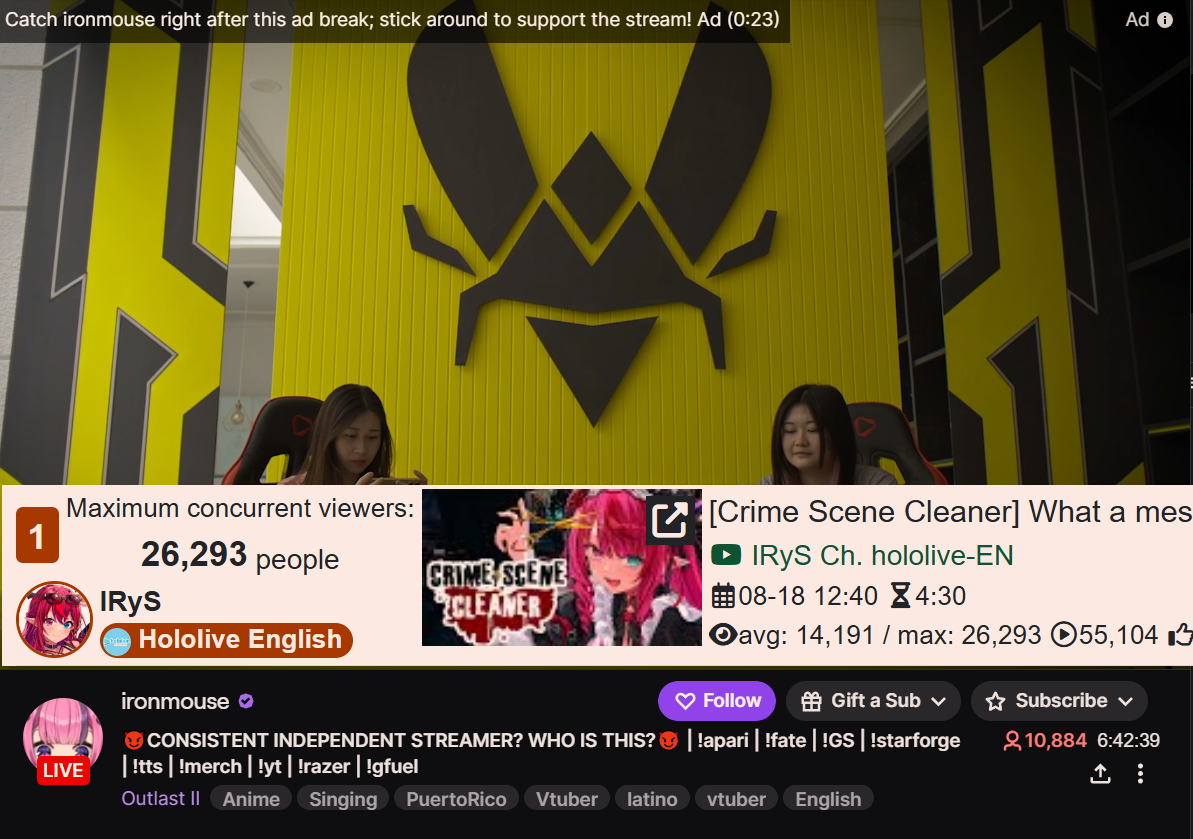Click the IRyS round avatar
The height and width of the screenshot is (839, 1193).
(54, 619)
